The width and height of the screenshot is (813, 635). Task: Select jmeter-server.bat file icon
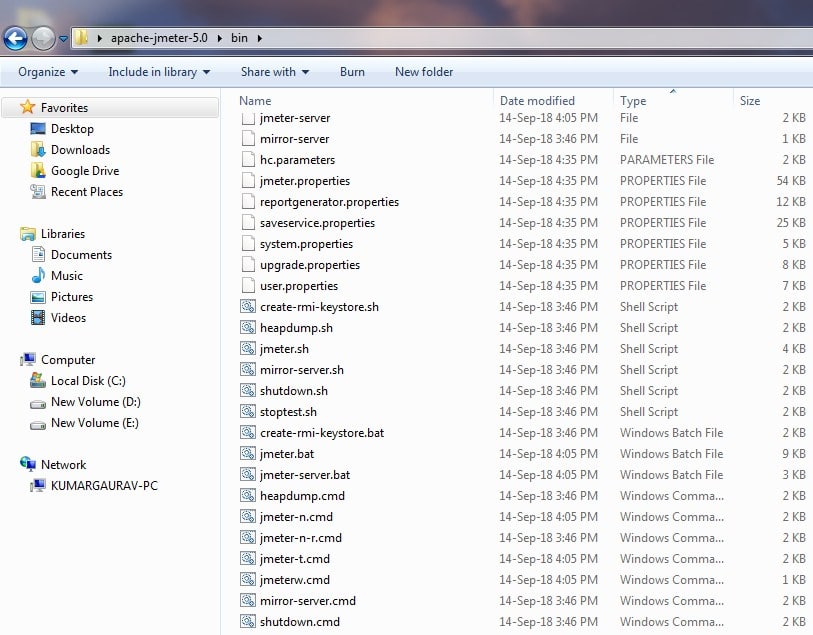click(x=248, y=474)
